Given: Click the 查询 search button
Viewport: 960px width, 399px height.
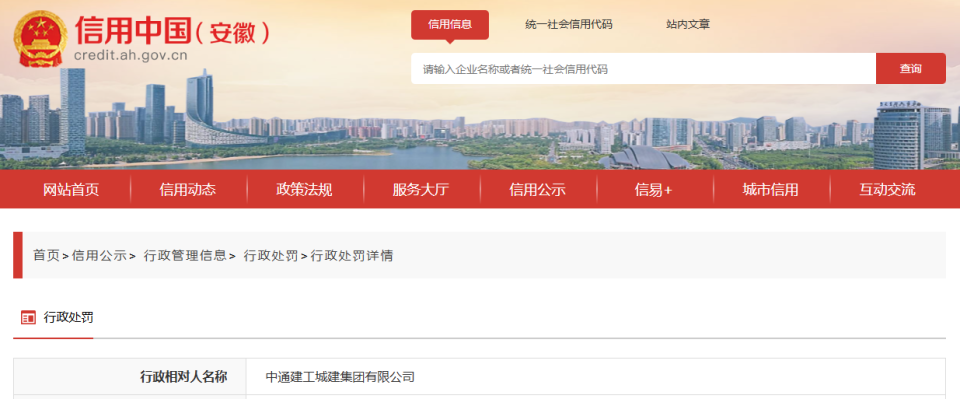Looking at the screenshot, I should [x=910, y=69].
